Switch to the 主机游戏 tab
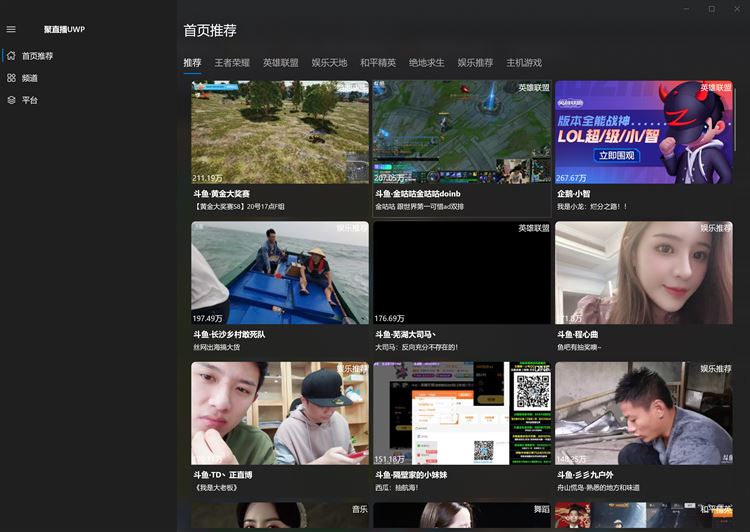Screen dimensions: 750x532 524,63
